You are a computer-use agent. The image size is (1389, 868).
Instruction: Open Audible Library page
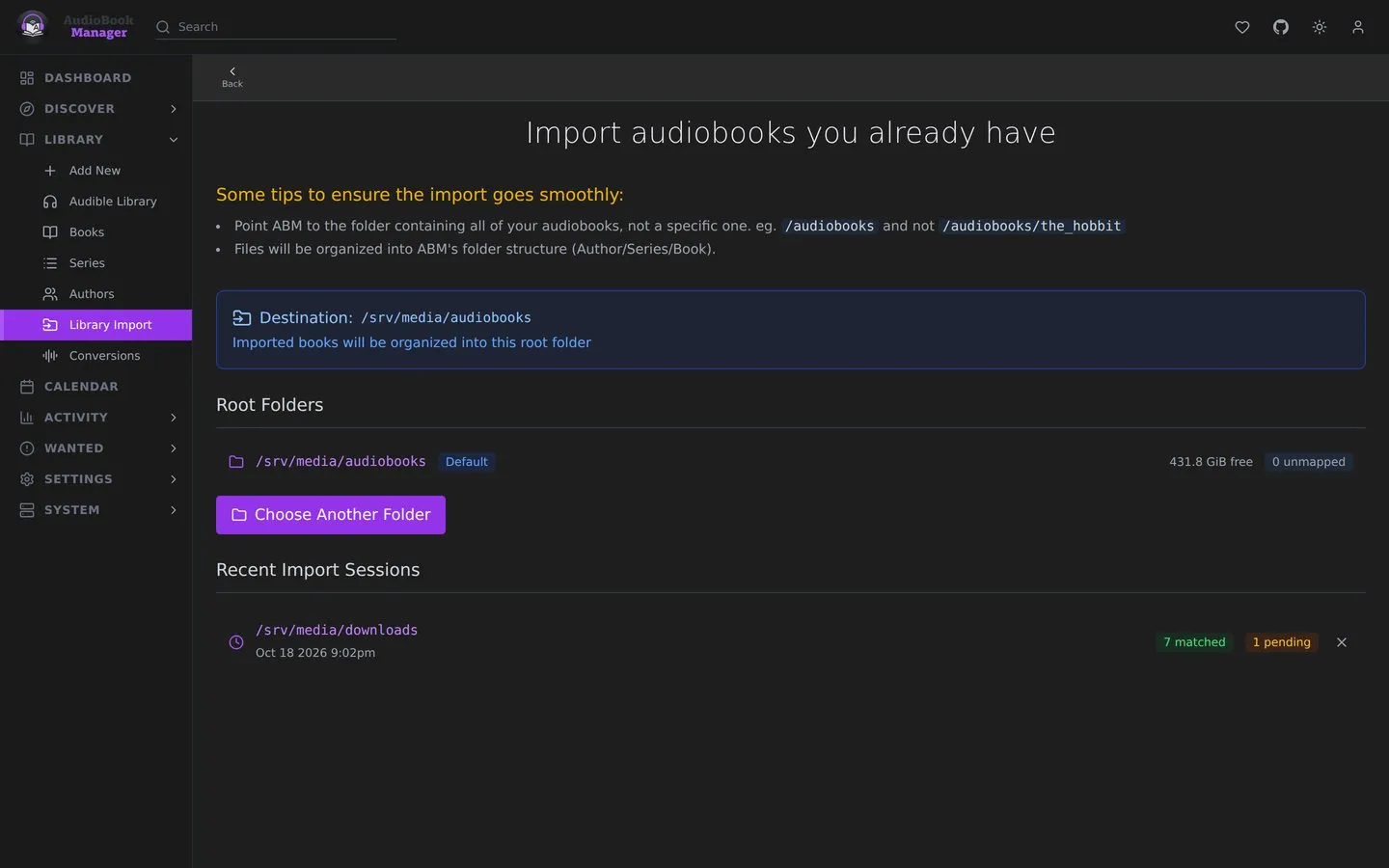[x=96, y=202]
